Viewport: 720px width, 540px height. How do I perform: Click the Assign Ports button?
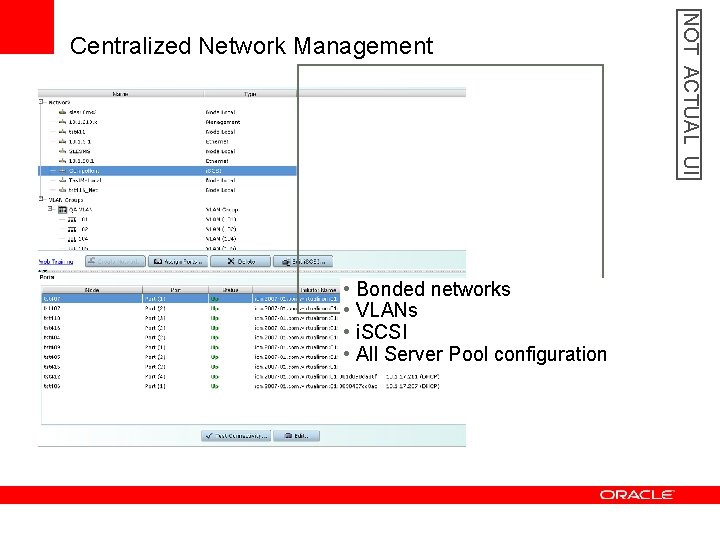coord(178,261)
